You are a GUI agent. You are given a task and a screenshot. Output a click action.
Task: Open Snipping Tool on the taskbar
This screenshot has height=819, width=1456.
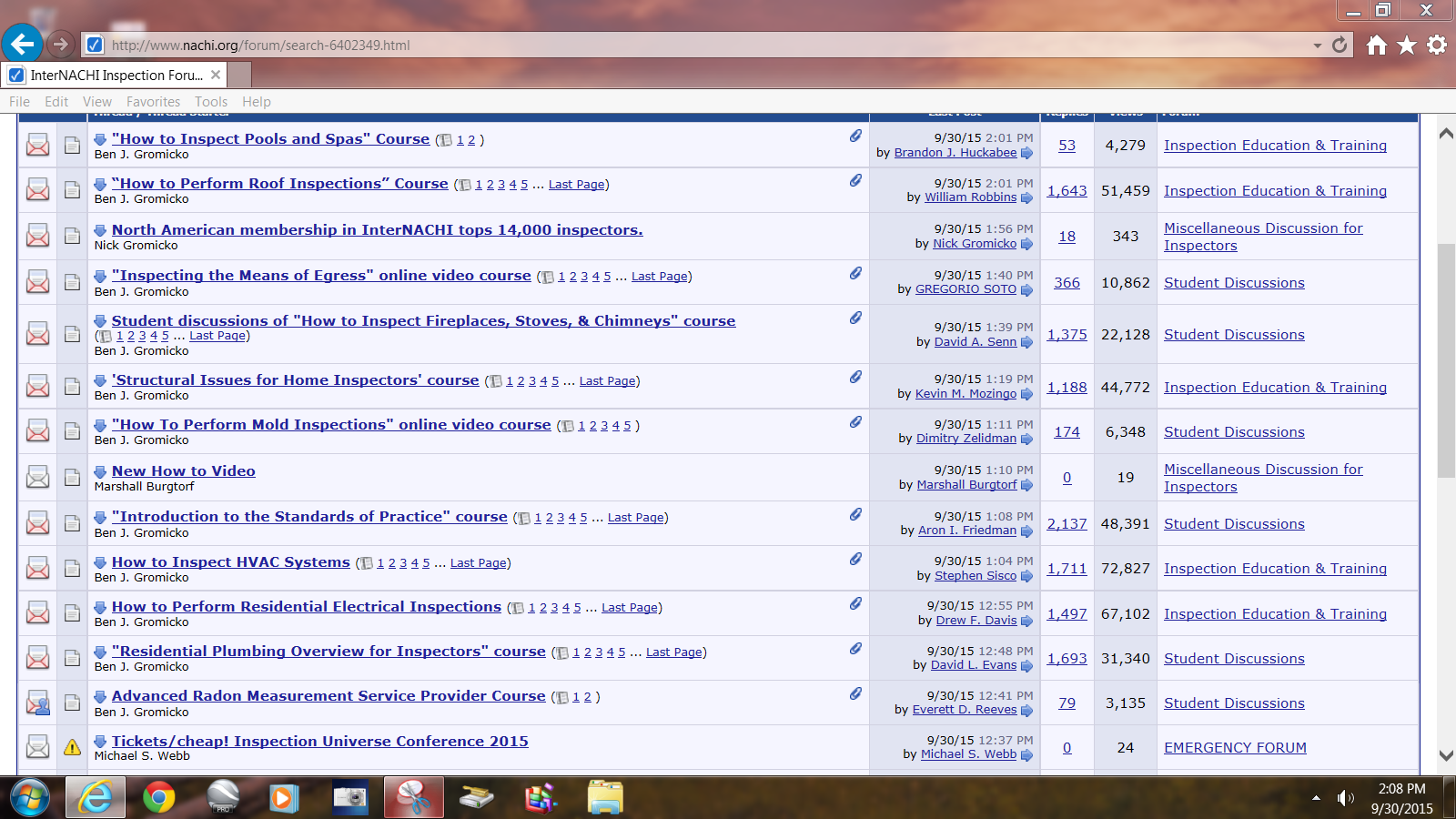tap(414, 798)
